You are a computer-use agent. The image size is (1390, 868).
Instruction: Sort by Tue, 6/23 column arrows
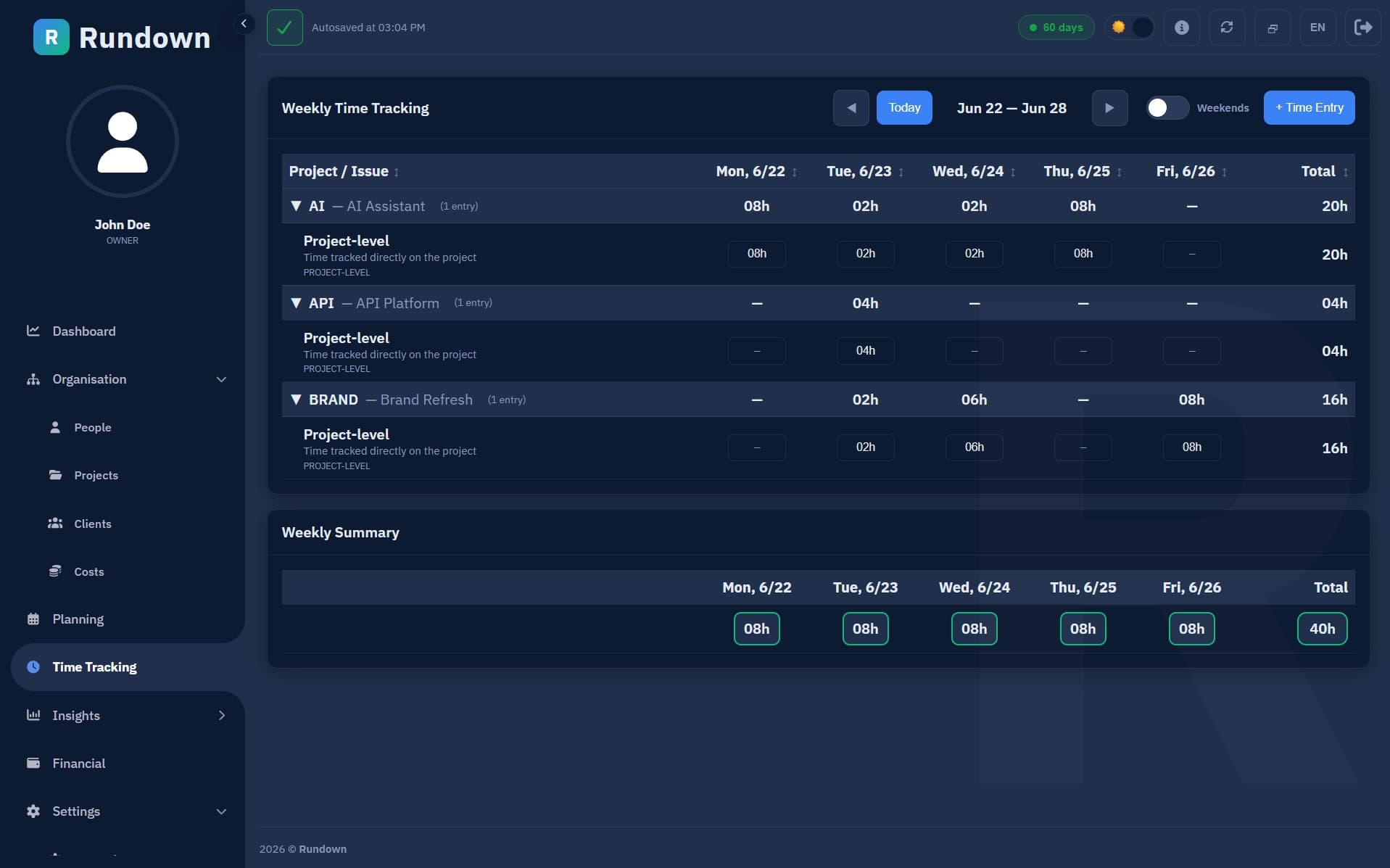point(901,172)
